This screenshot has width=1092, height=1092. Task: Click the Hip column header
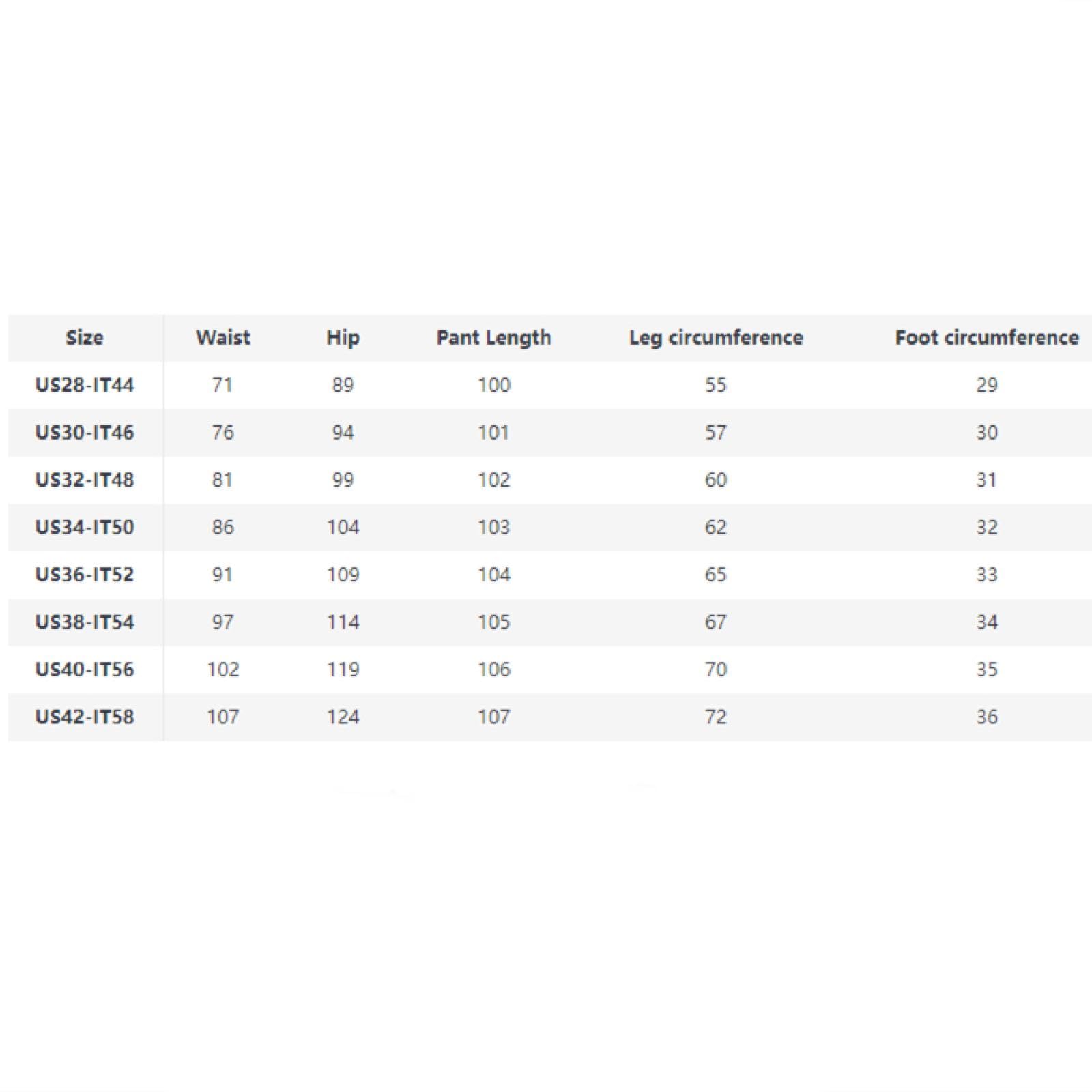[x=343, y=339]
